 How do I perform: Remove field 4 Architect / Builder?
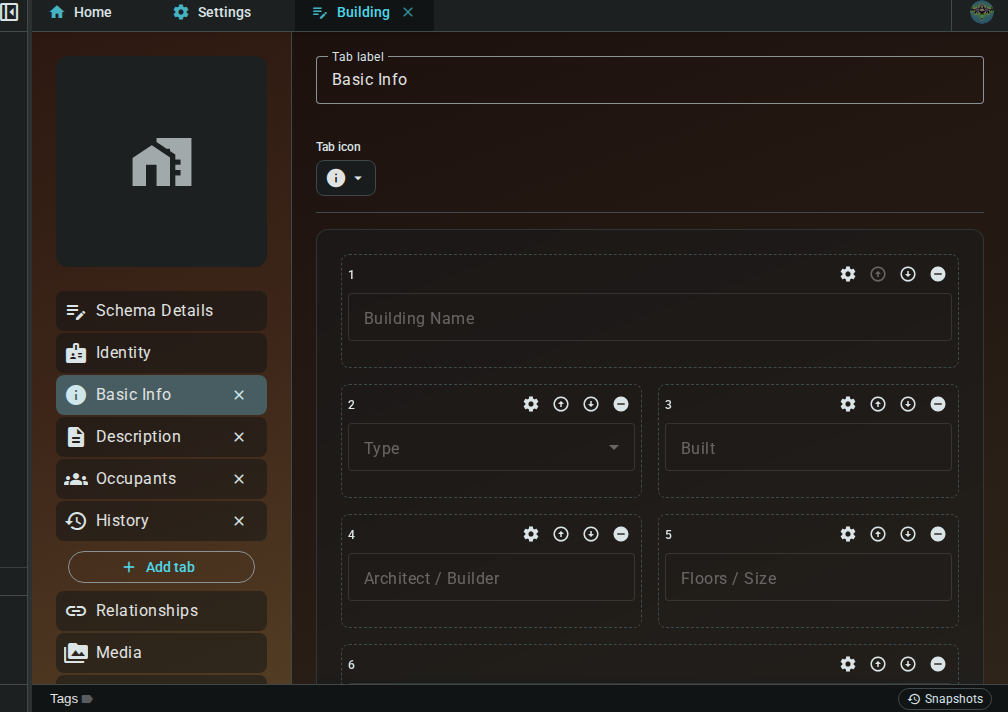coord(621,534)
